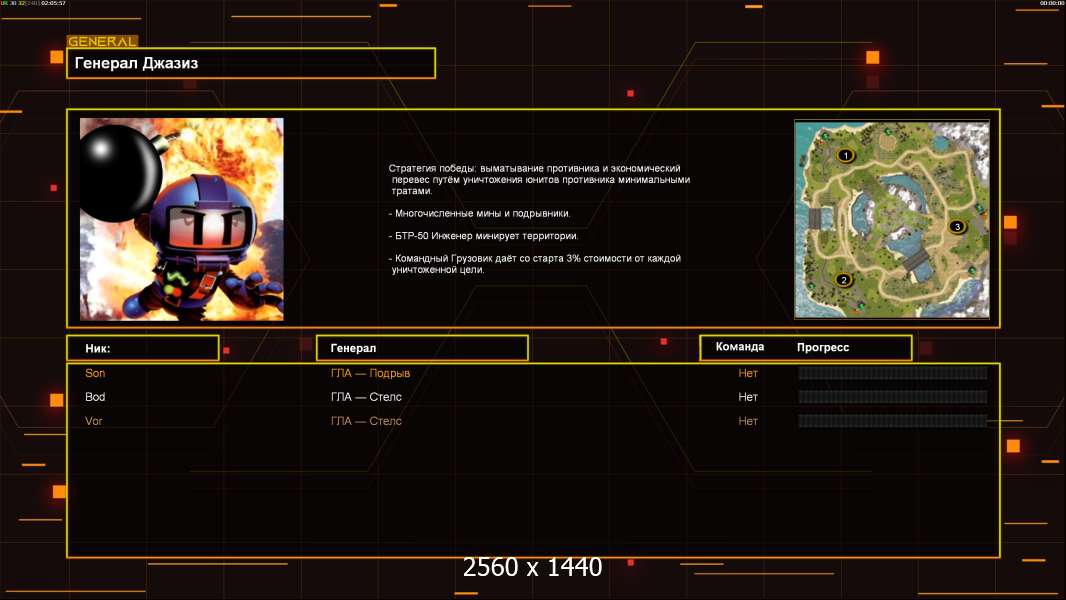Click the Прогресс column label

pos(823,347)
